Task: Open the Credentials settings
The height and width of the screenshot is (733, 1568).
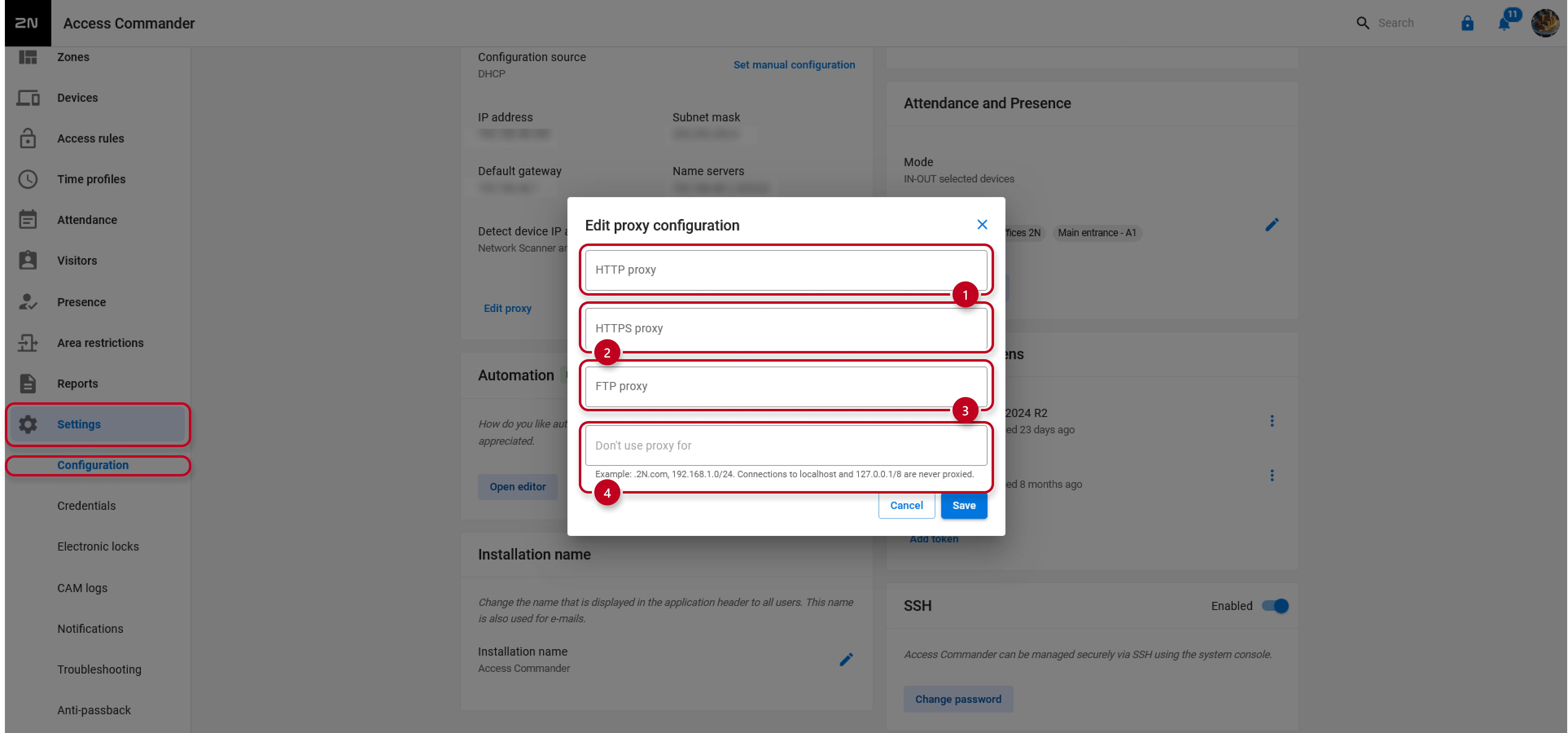Action: tap(86, 506)
